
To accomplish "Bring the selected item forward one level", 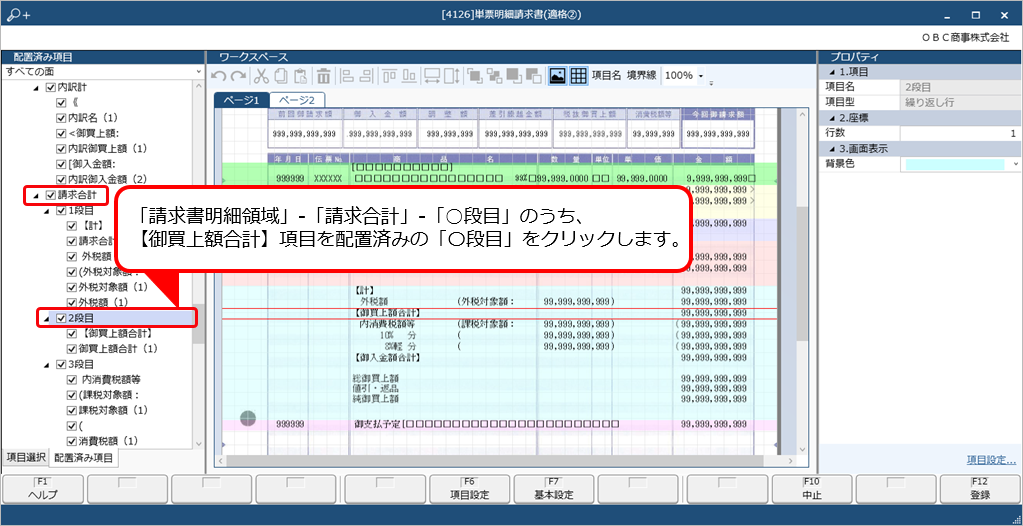I will (x=514, y=76).
